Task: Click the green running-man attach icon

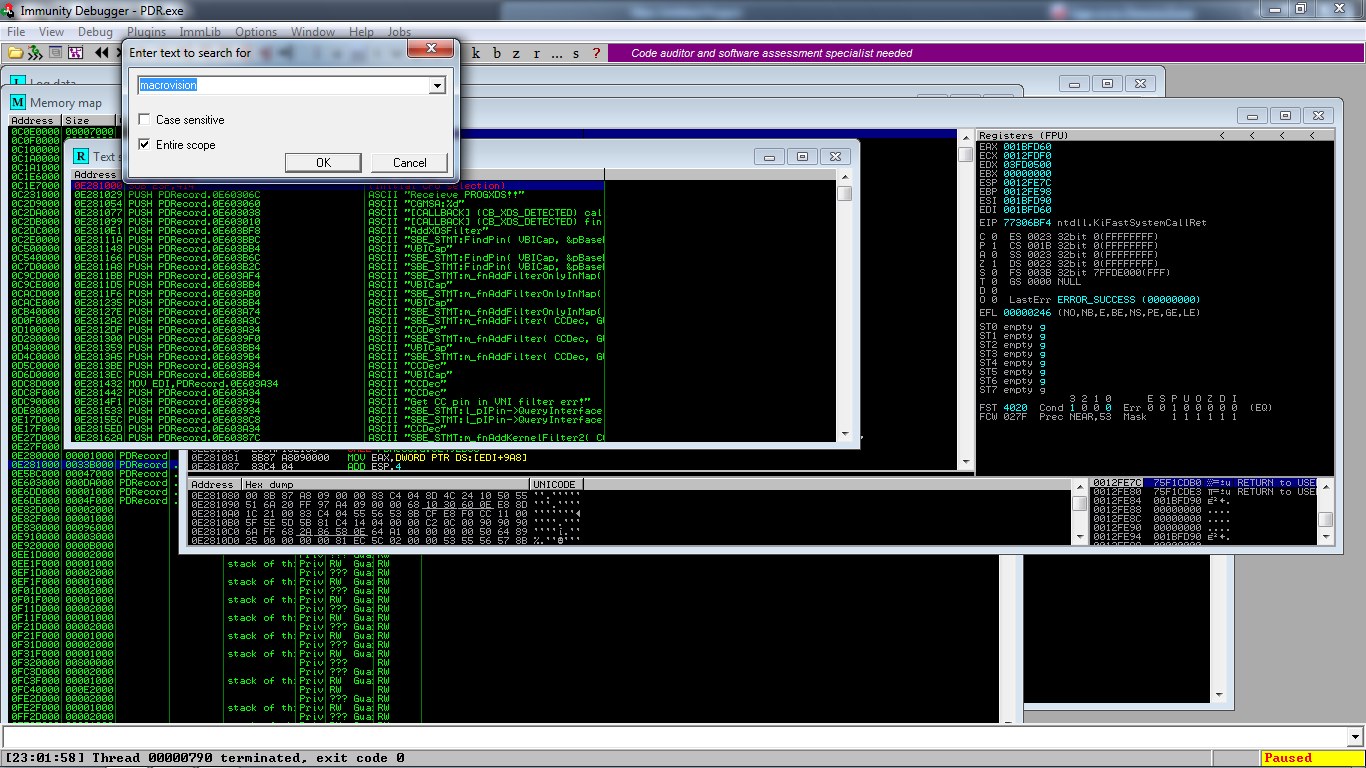Action: (35, 53)
